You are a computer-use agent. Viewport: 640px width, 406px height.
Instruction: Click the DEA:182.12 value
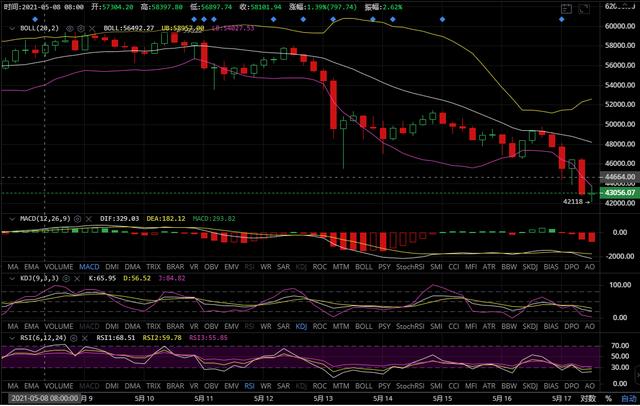pos(166,219)
